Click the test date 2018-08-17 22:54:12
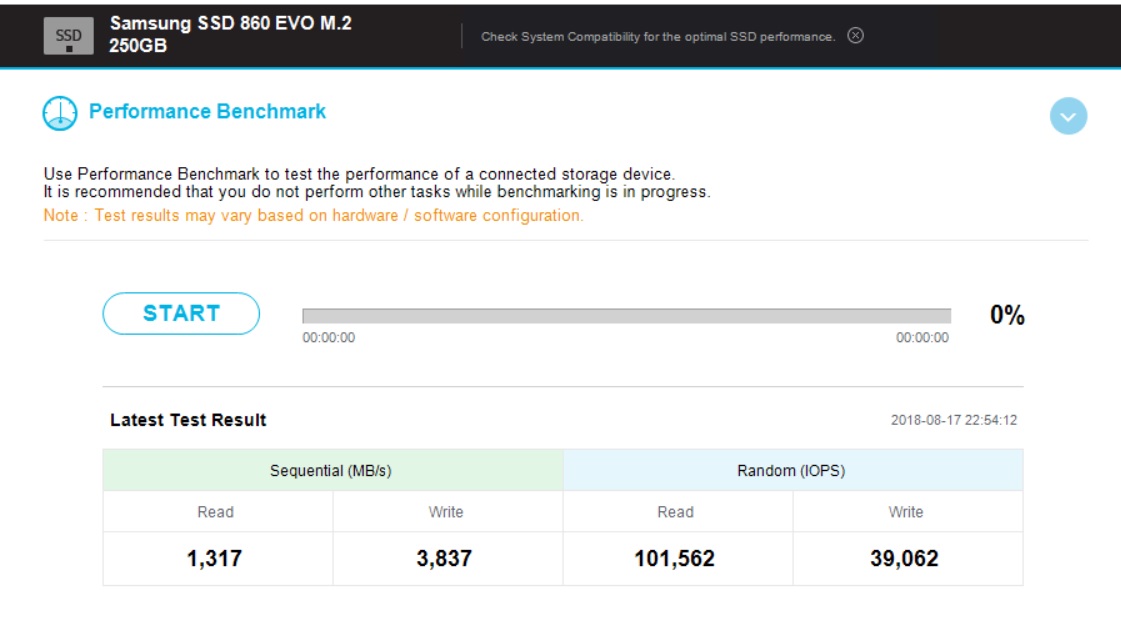Image resolution: width=1121 pixels, height=617 pixels. pyautogui.click(x=954, y=420)
